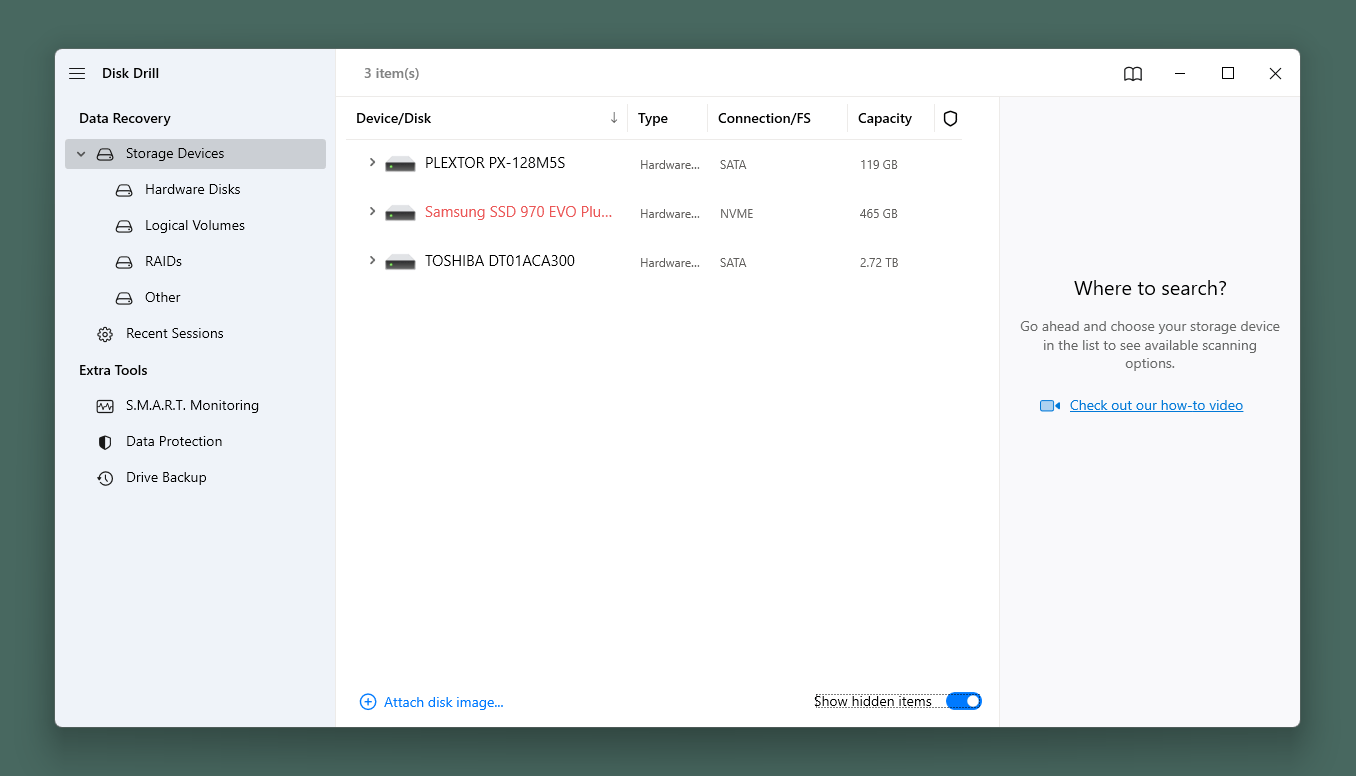The height and width of the screenshot is (776, 1356).
Task: Click the TOSHIBA DT01ACA300 disk icon
Action: pyautogui.click(x=400, y=261)
